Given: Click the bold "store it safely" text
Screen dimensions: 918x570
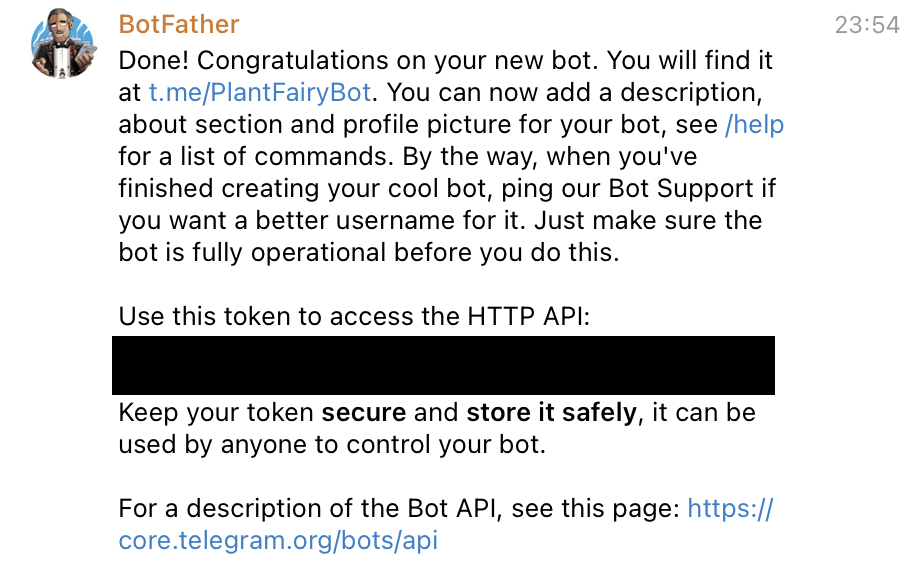Looking at the screenshot, I should click(x=551, y=413).
